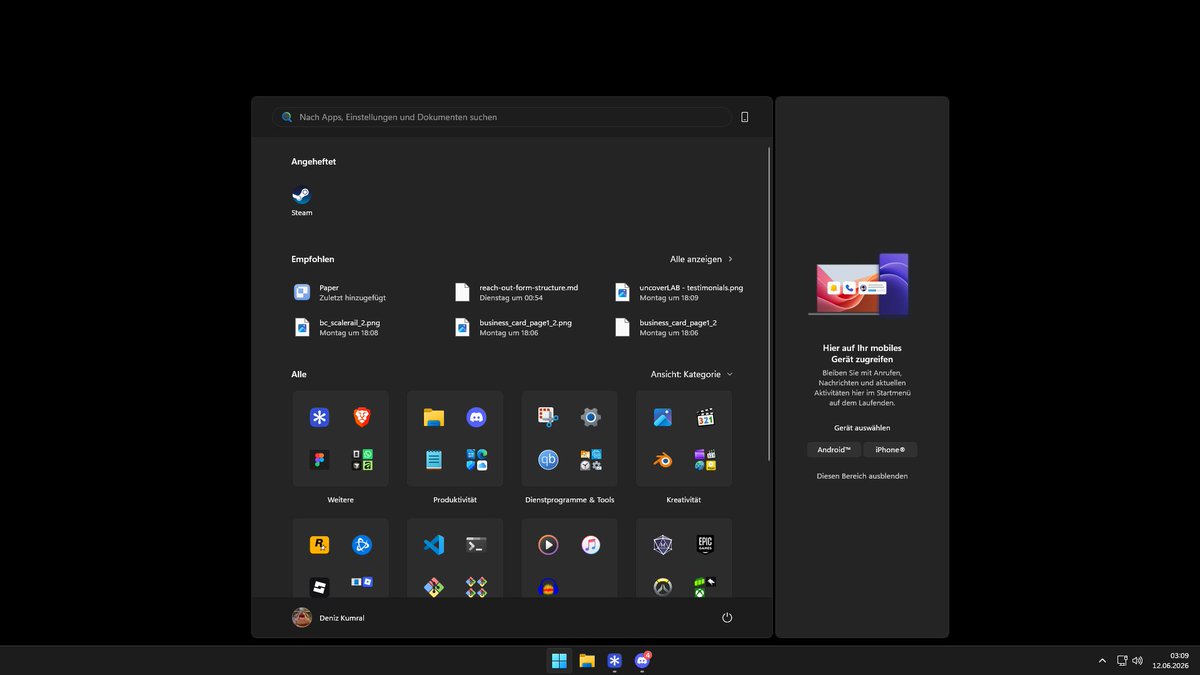Open power options button
Viewport: 1200px width, 675px height.
coord(727,618)
